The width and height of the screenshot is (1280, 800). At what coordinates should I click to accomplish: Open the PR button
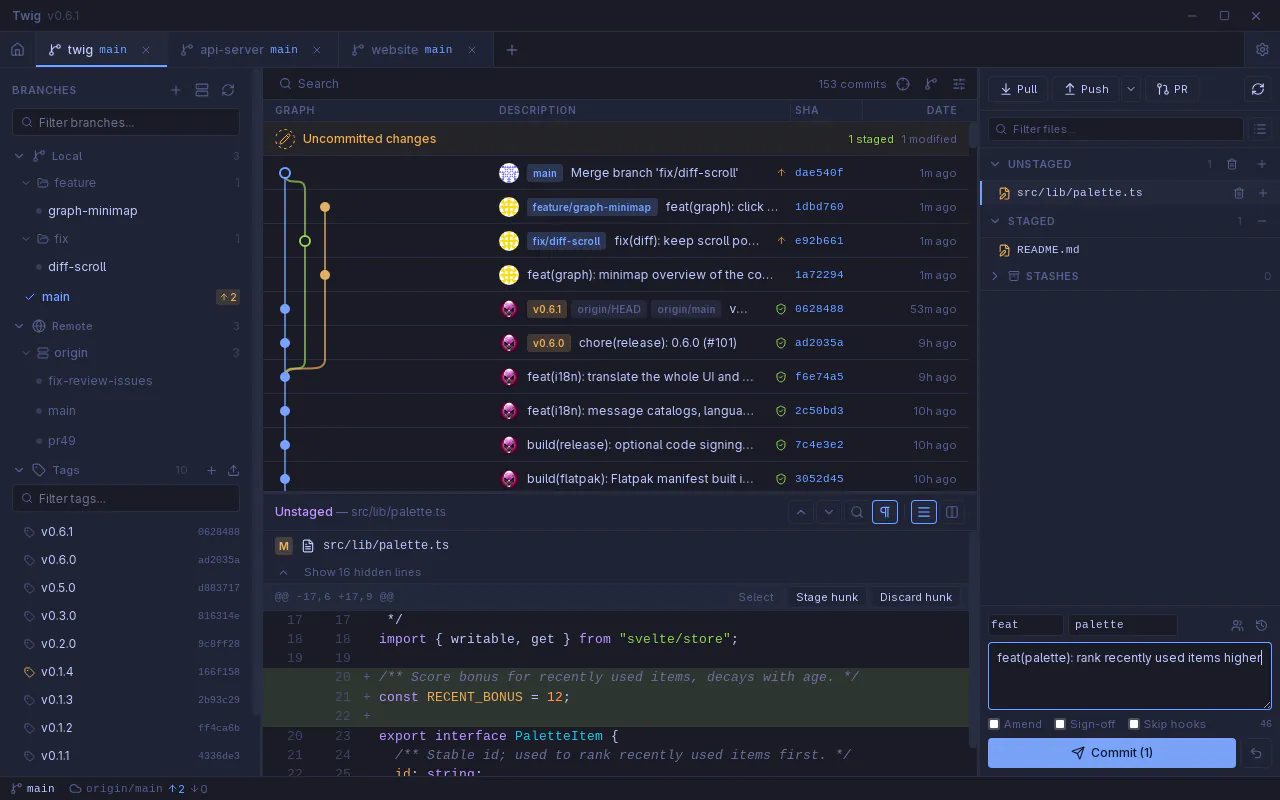1172,89
